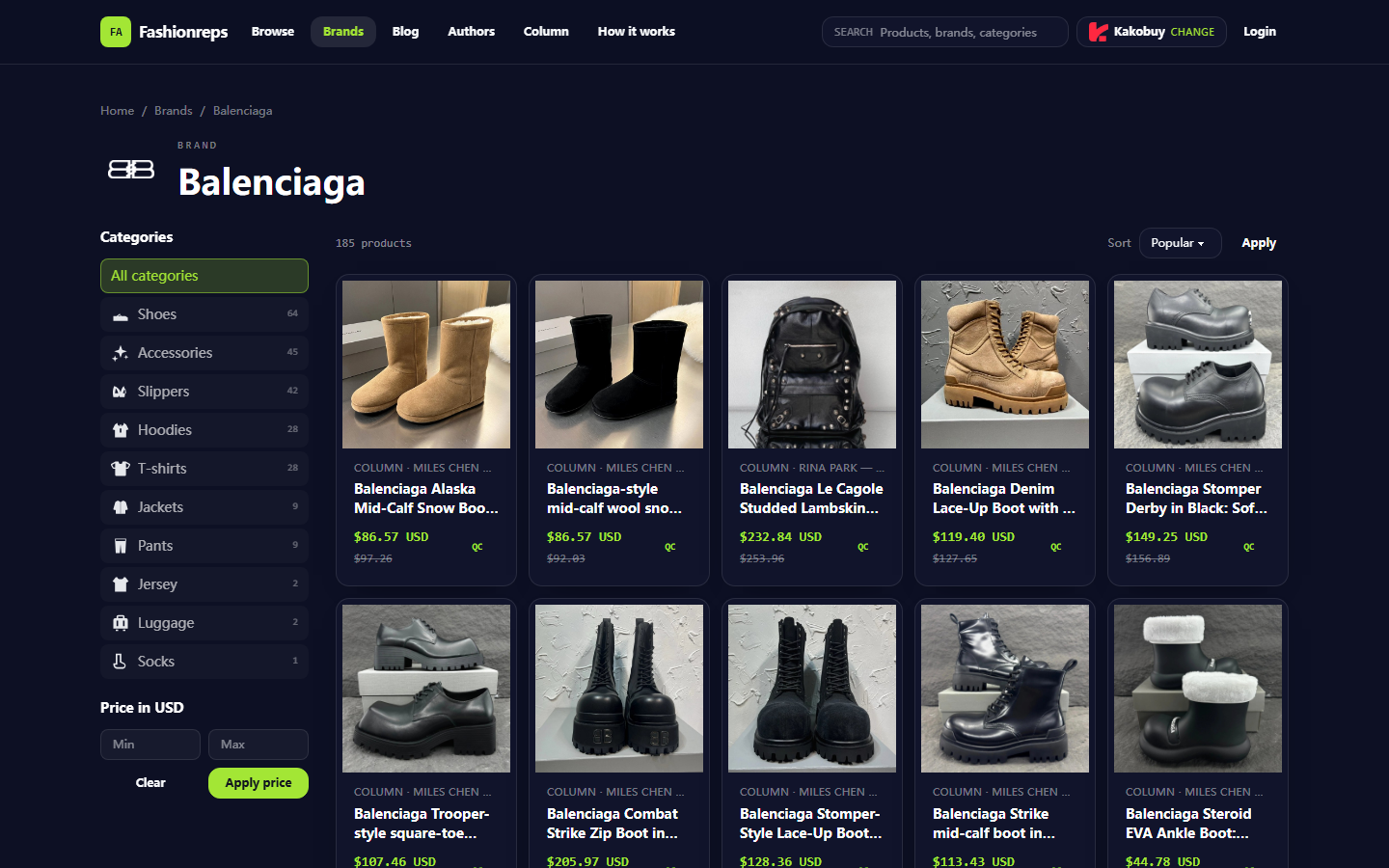Open the Blog page
This screenshot has width=1389, height=868.
click(x=406, y=32)
